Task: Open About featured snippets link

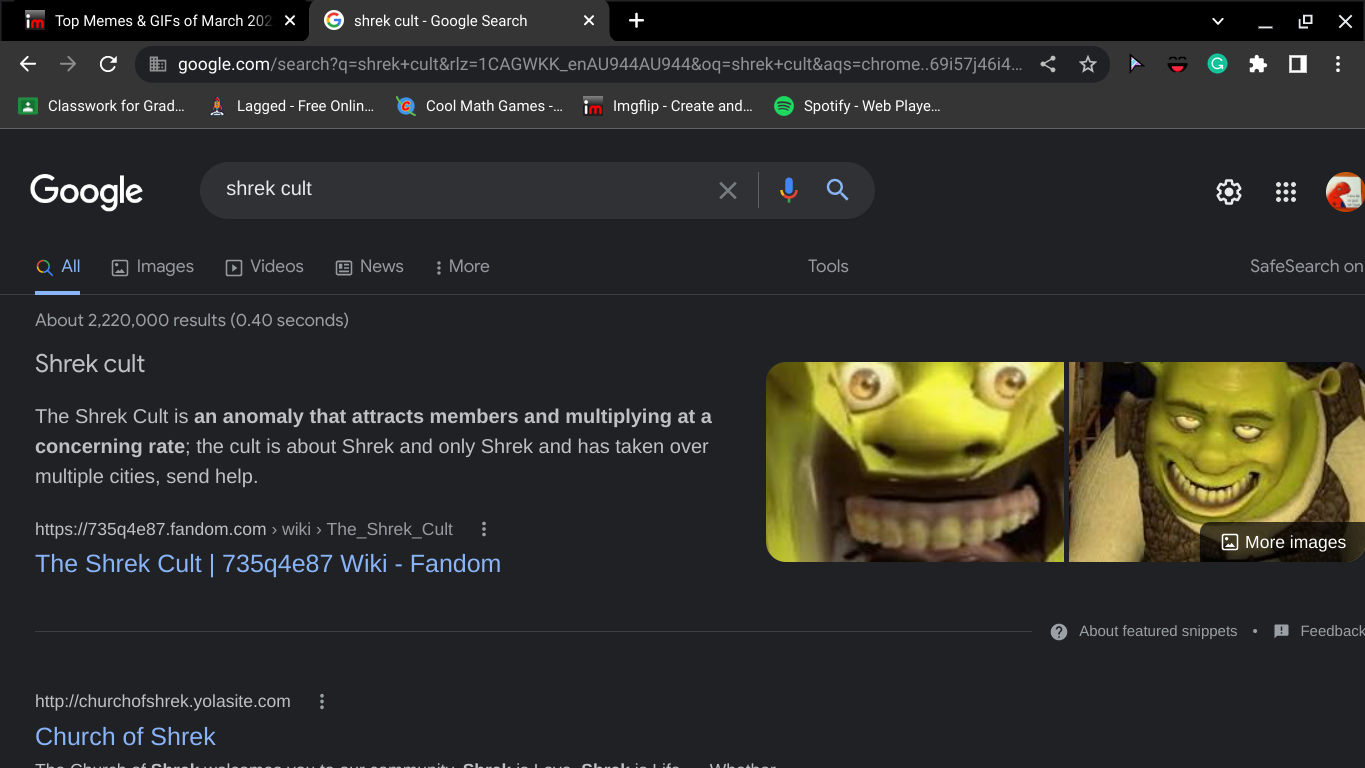Action: tap(1158, 632)
